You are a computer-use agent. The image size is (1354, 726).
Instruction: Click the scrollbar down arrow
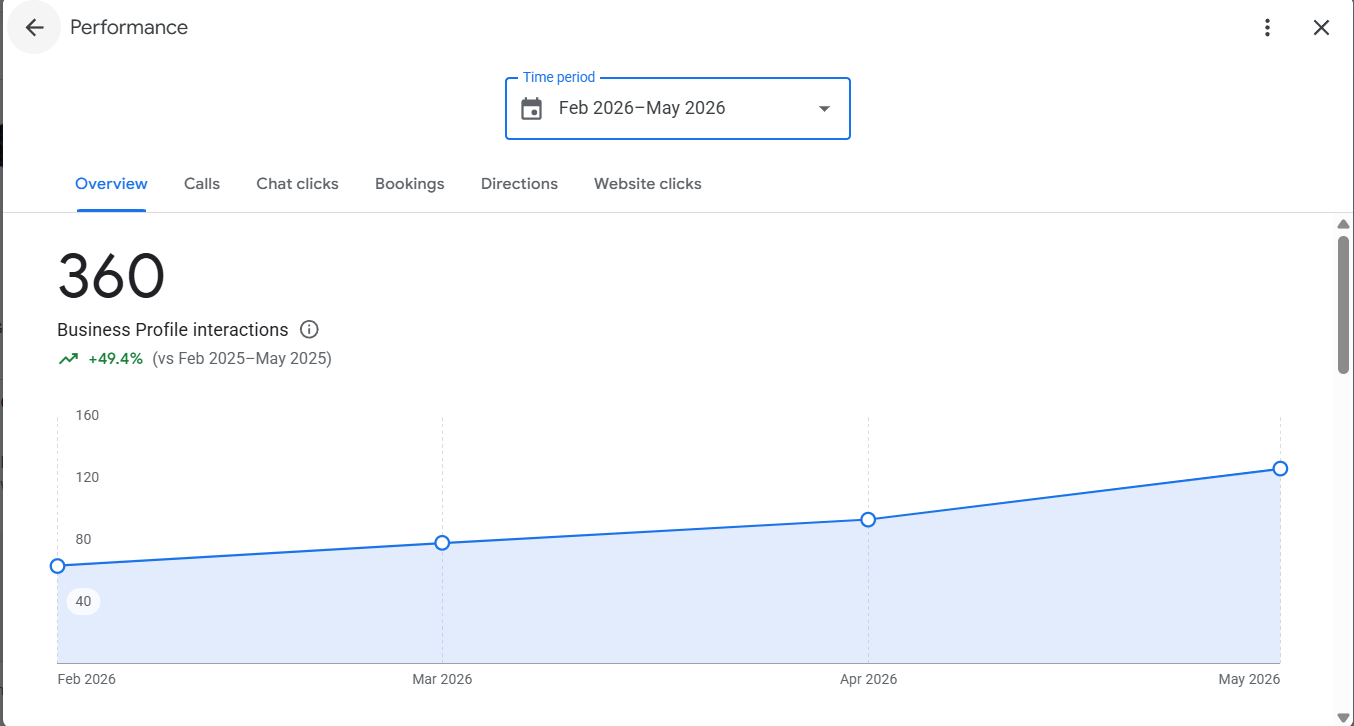(1343, 717)
